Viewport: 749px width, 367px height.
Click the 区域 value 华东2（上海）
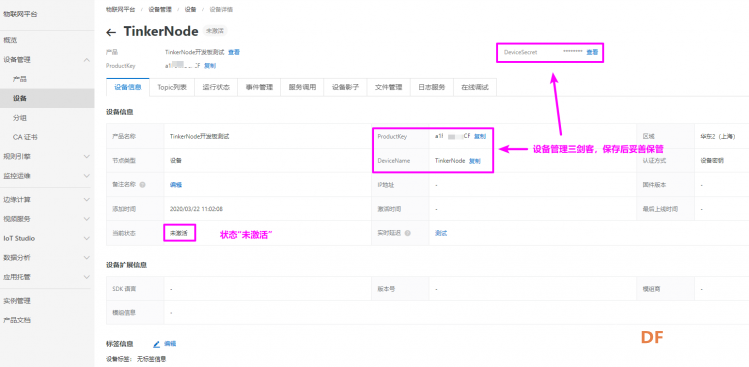718,136
